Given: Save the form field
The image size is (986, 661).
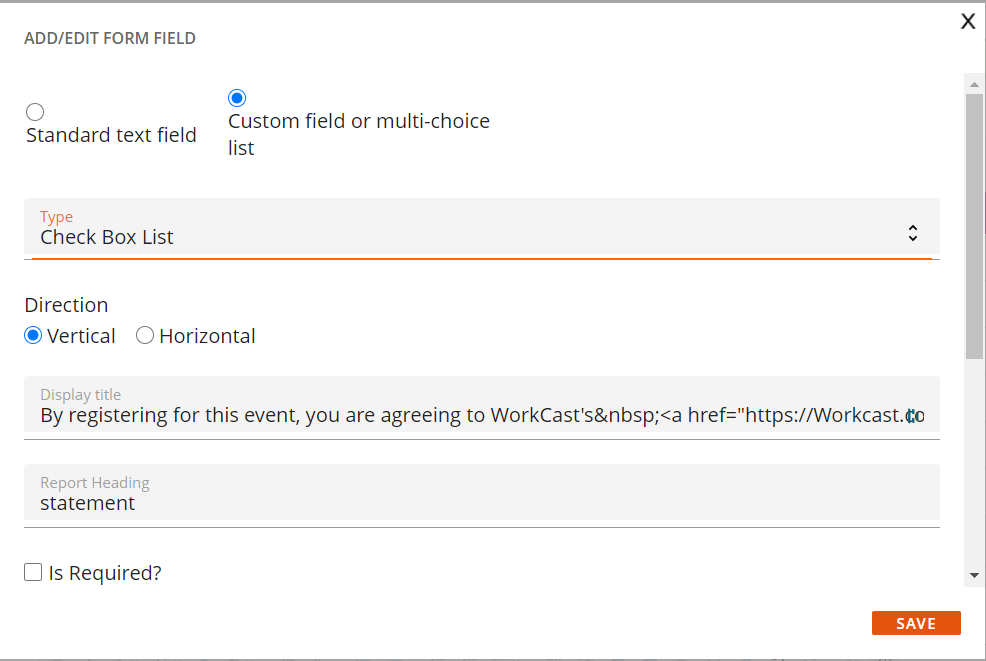Looking at the screenshot, I should pyautogui.click(x=916, y=623).
